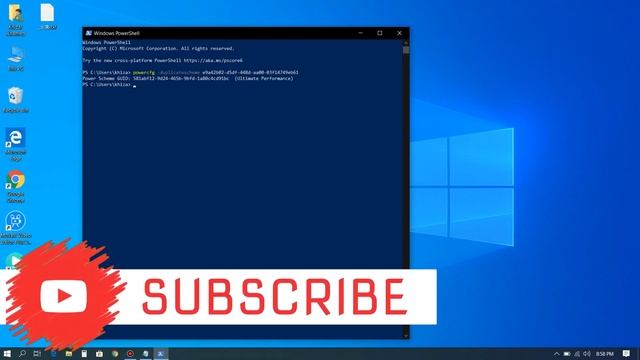
Task: Click the Microsoft copyright notice line
Action: [158, 48]
